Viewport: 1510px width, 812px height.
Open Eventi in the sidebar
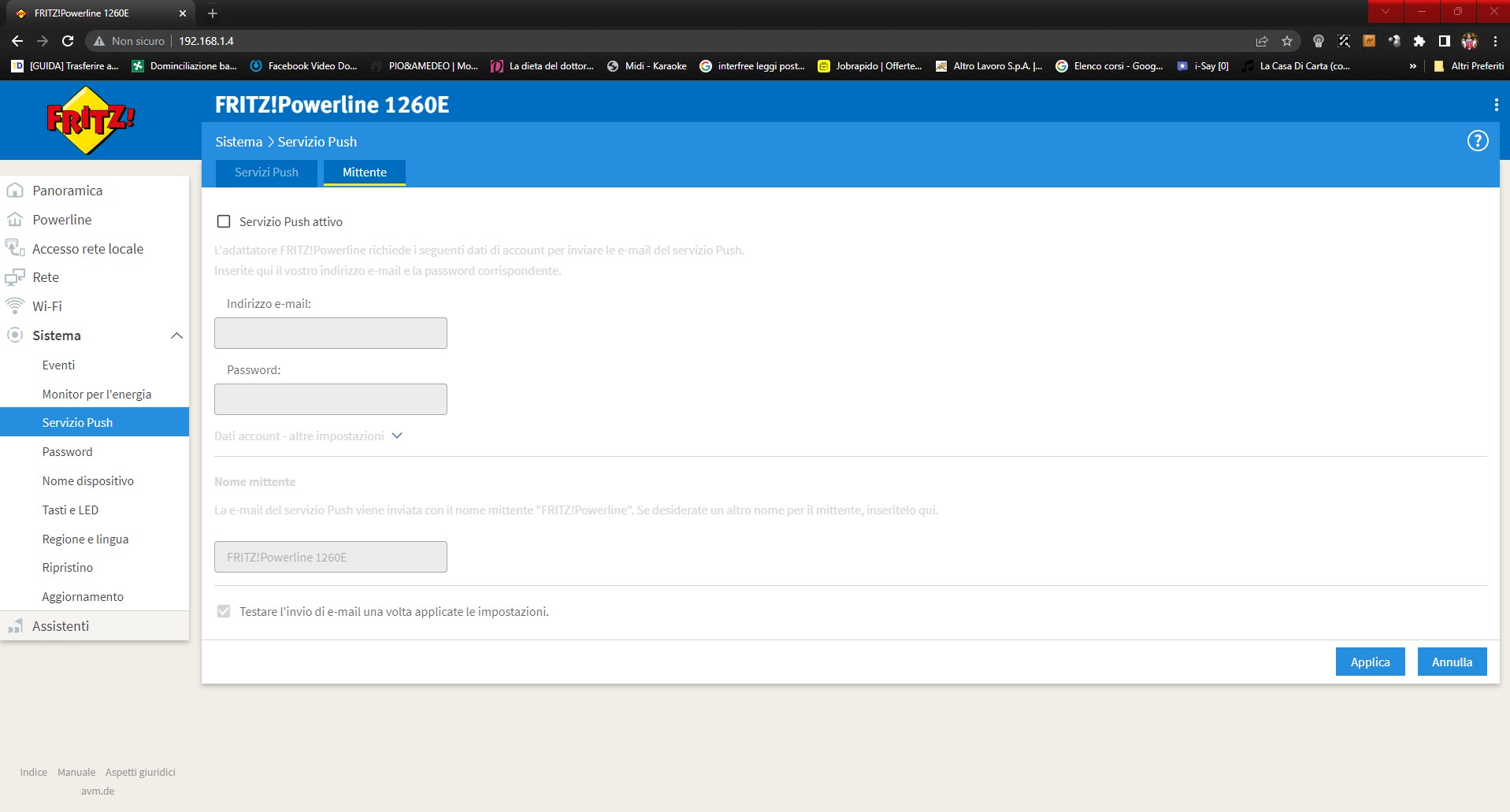58,365
